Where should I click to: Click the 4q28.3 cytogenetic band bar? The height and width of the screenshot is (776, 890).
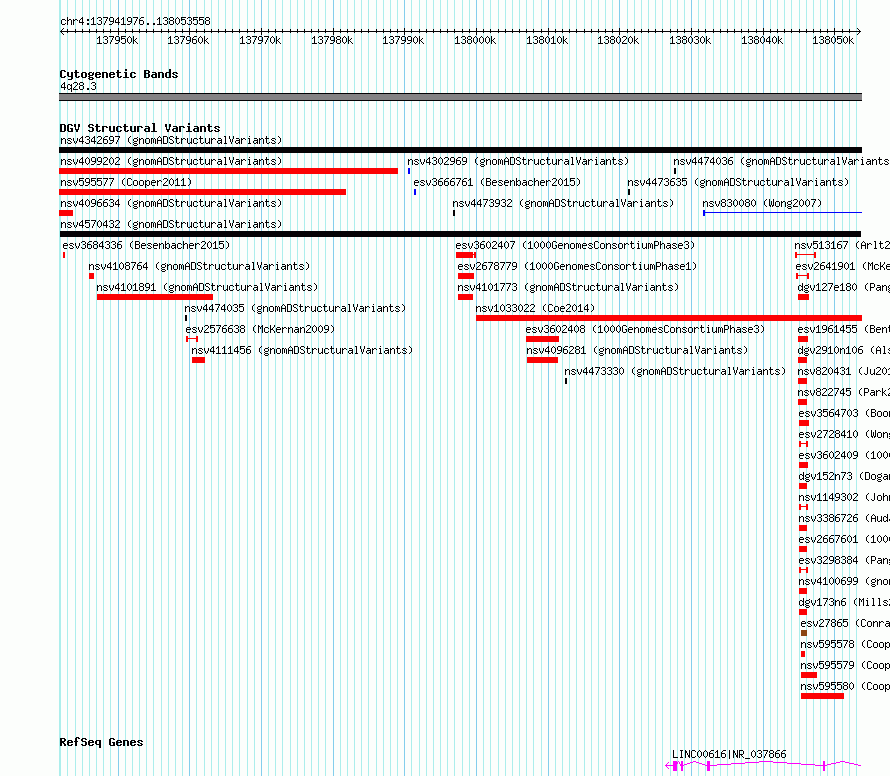coord(460,97)
